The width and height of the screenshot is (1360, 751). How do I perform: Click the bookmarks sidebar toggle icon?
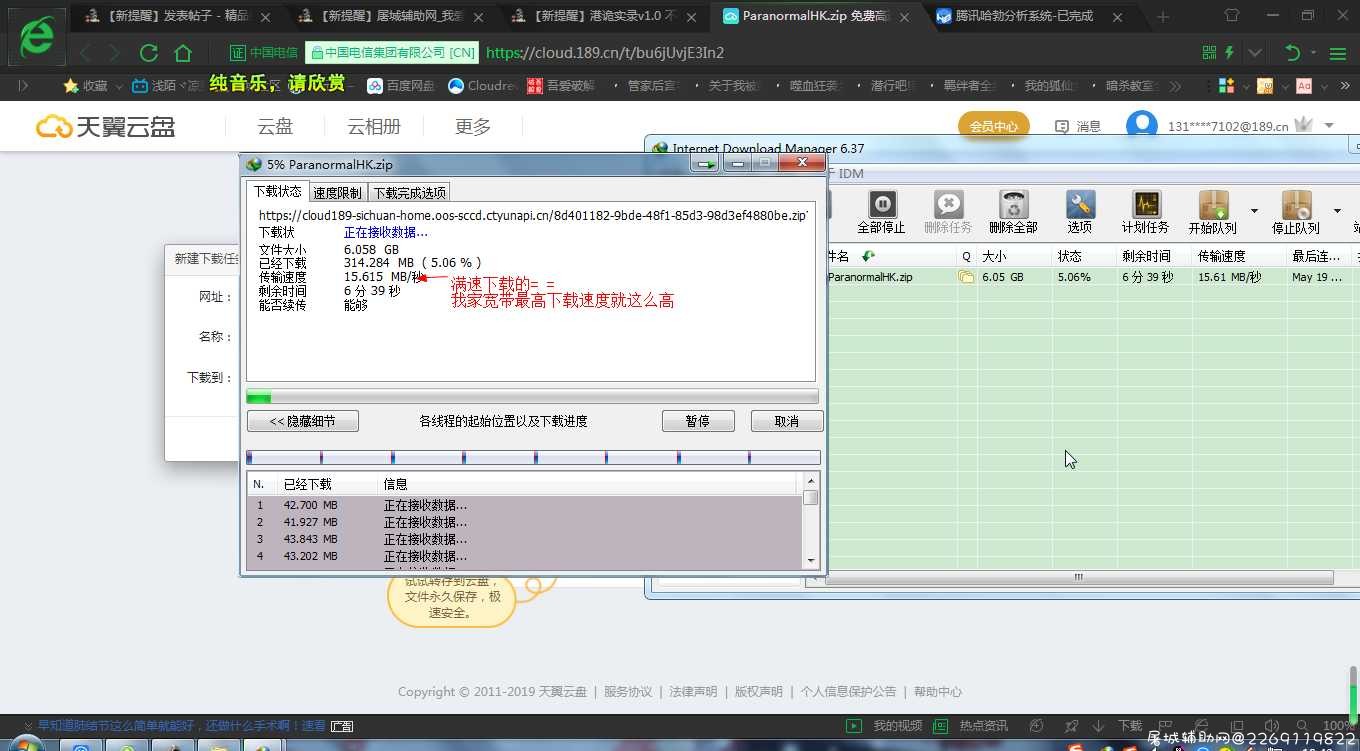[23, 86]
